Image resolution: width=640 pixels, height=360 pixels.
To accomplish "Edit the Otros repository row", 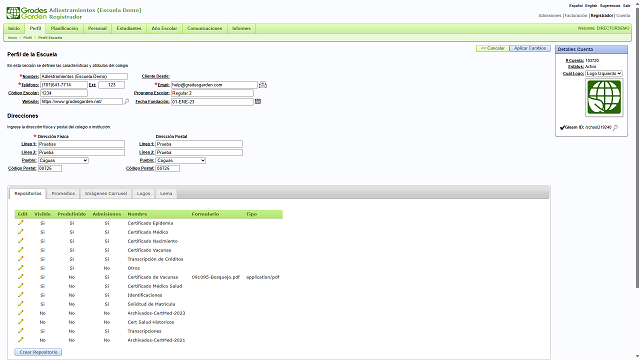I will [20, 268].
